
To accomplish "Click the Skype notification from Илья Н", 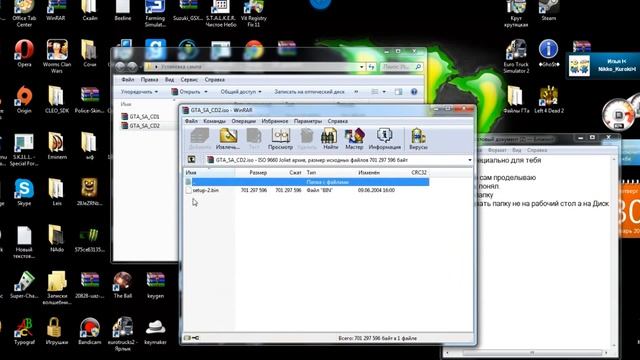I will (x=603, y=65).
